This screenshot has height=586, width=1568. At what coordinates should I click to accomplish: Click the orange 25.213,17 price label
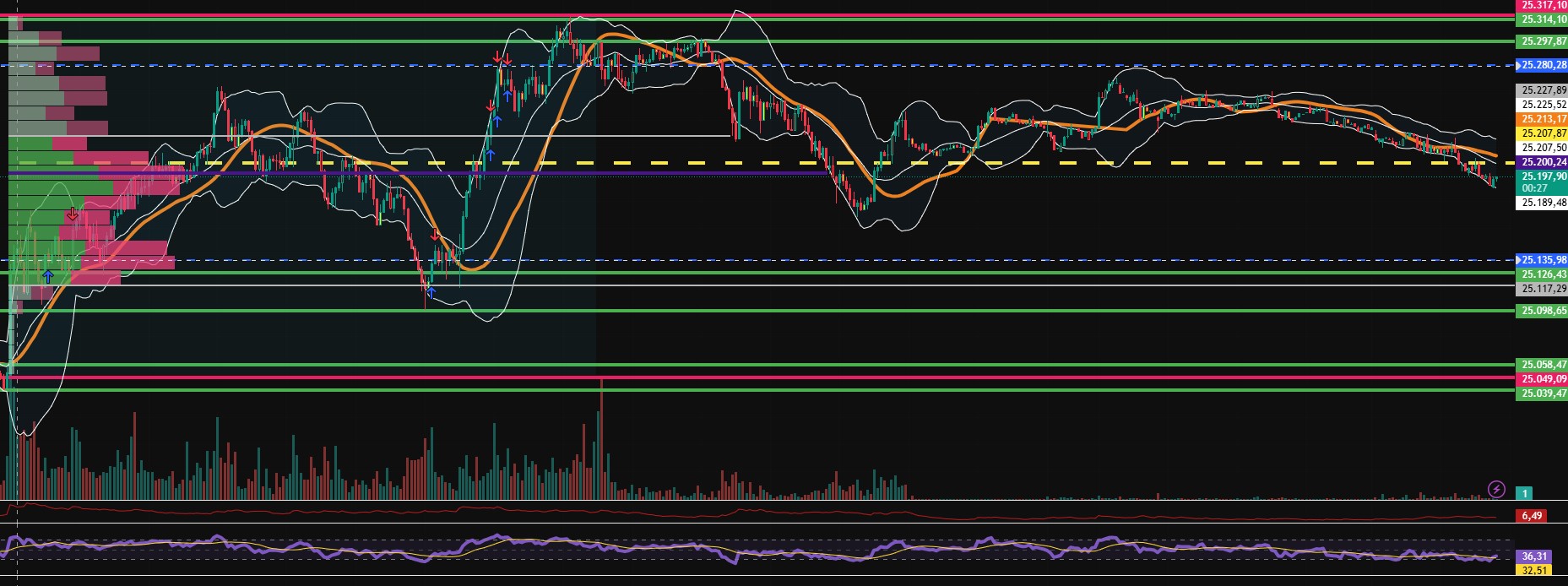pos(1543,119)
